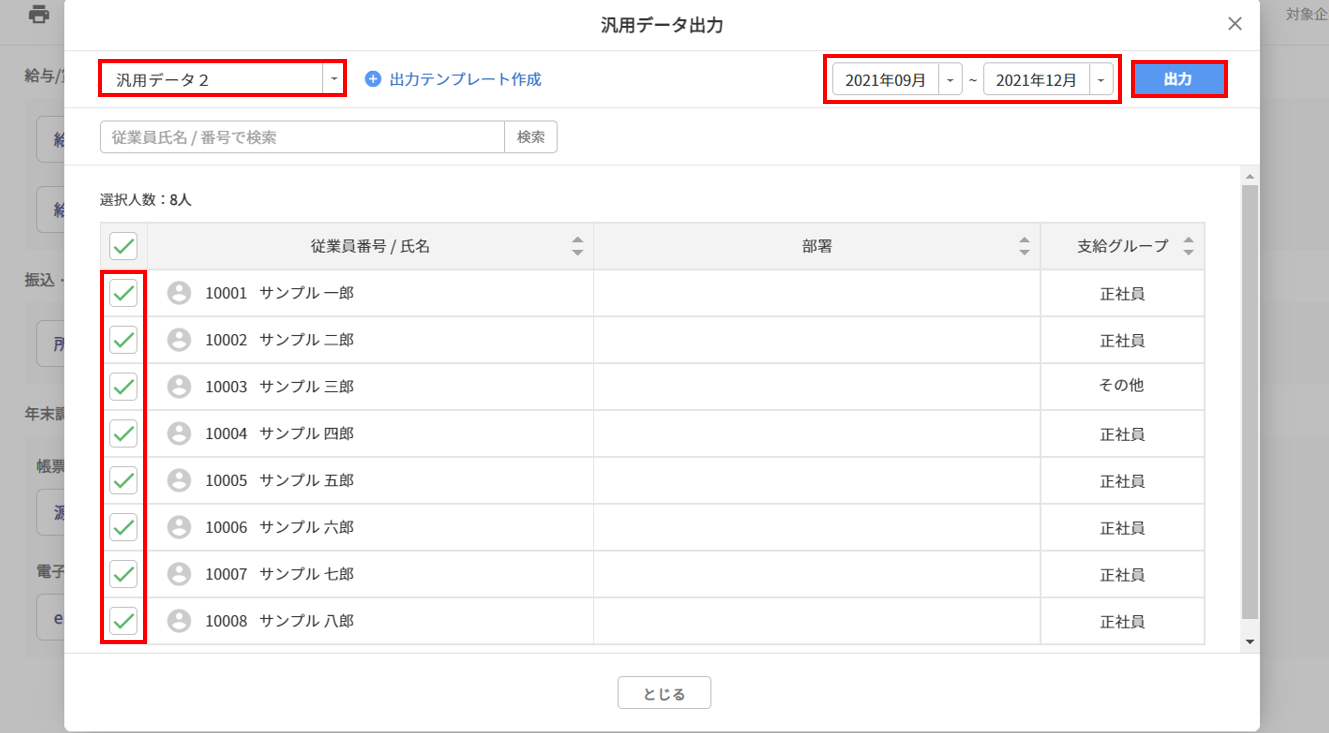This screenshot has height=733, width=1329.
Task: Click the printer icon behind the dialog
Action: 39,15
